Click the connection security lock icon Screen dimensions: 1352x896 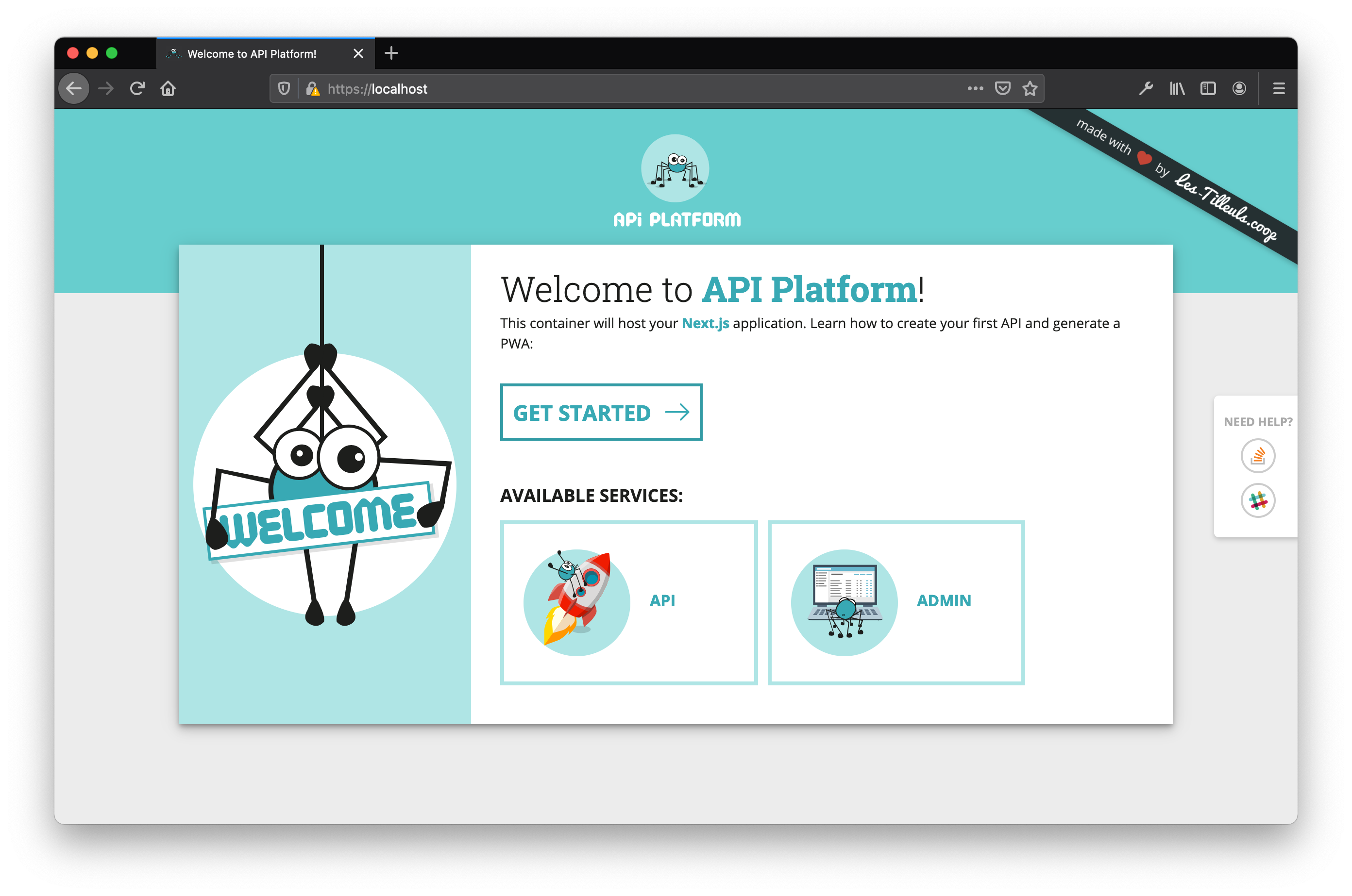(x=313, y=88)
